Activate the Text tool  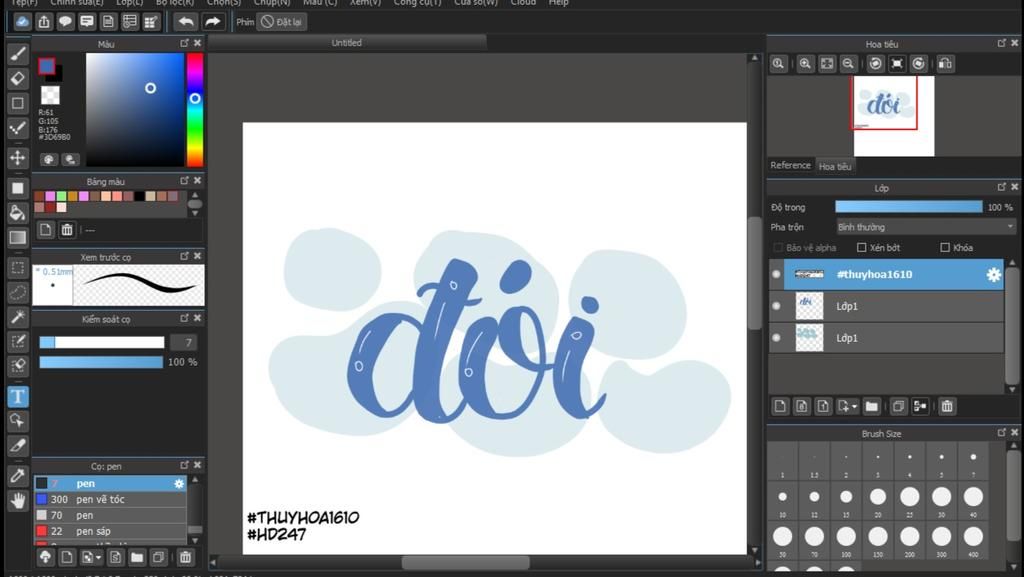[x=18, y=396]
